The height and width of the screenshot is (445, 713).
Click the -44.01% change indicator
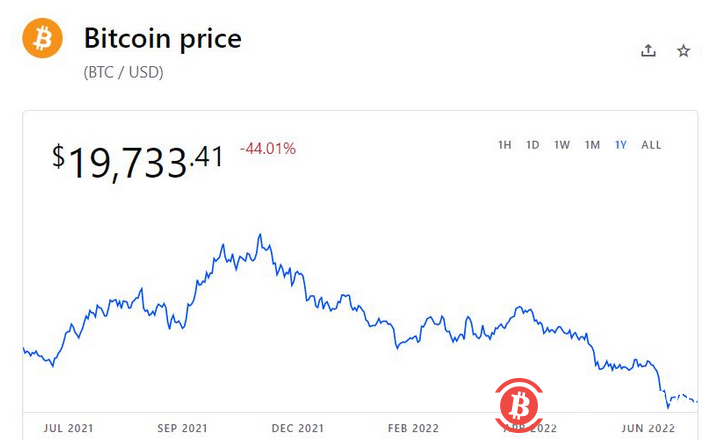point(268,149)
